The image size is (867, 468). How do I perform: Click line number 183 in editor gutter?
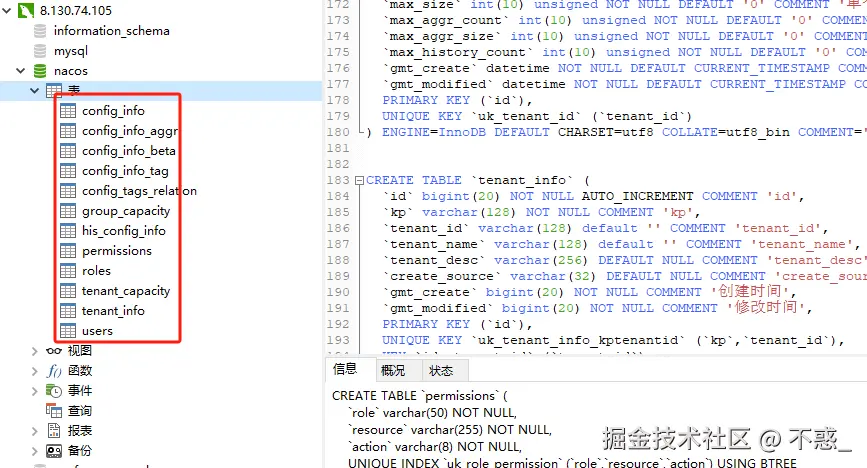tap(338, 180)
